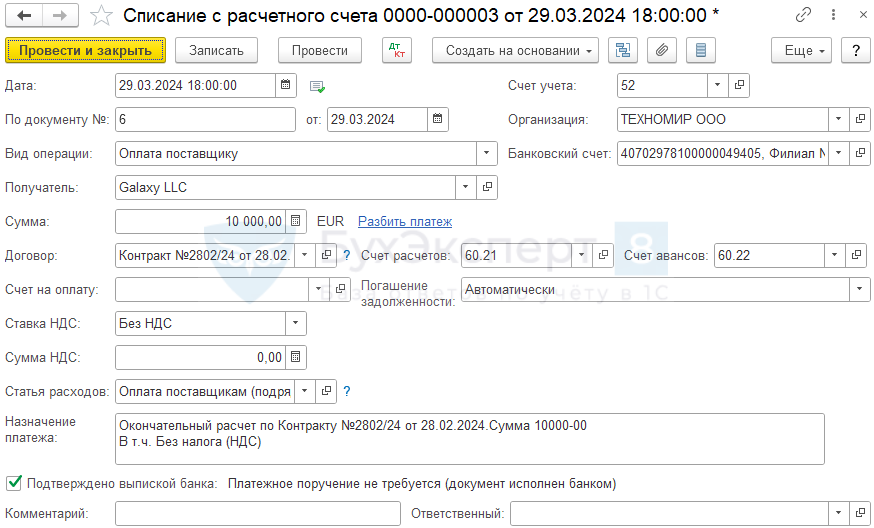Copy link to document with chain icon
Image resolution: width=874 pixels, height=528 pixels.
pyautogui.click(x=803, y=16)
